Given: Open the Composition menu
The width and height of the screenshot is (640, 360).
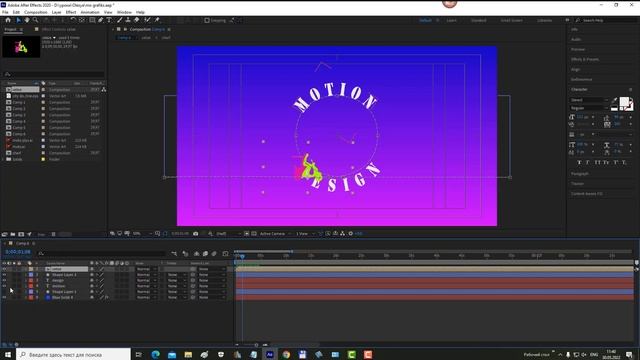Looking at the screenshot, I should click(36, 12).
